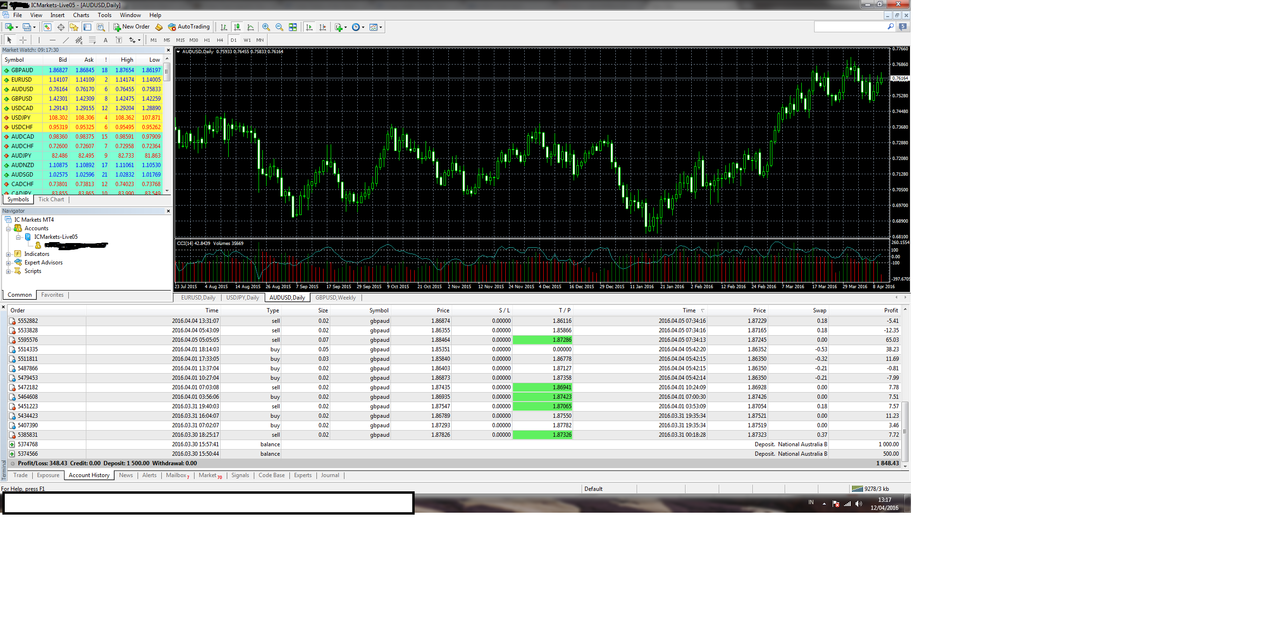Select the Text label A tool
The image size is (1280, 620).
click(x=105, y=40)
